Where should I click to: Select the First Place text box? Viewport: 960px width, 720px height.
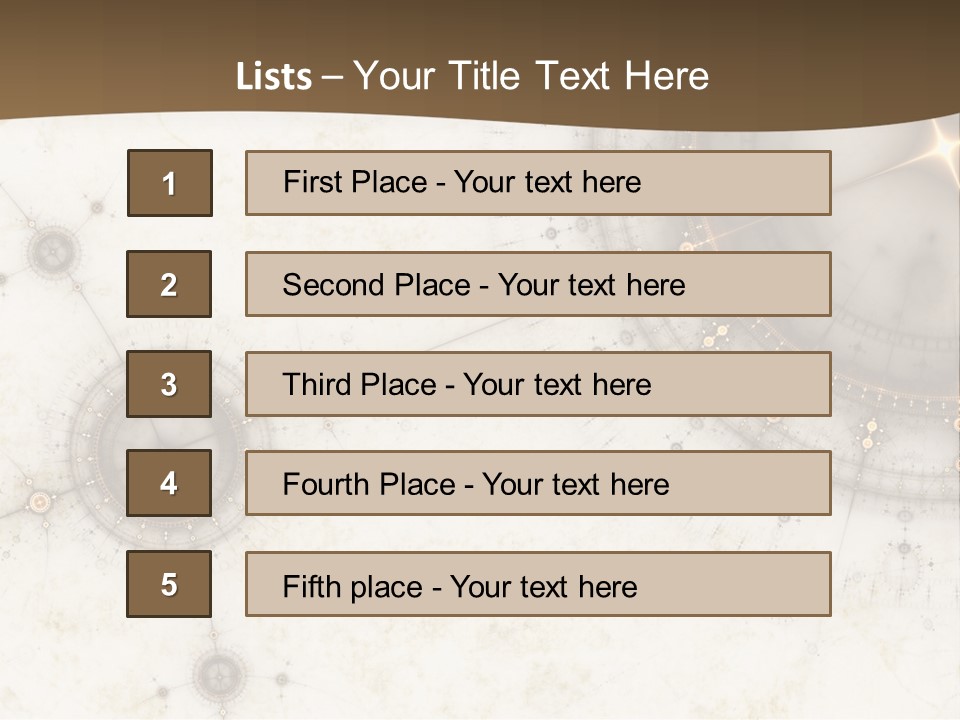538,183
